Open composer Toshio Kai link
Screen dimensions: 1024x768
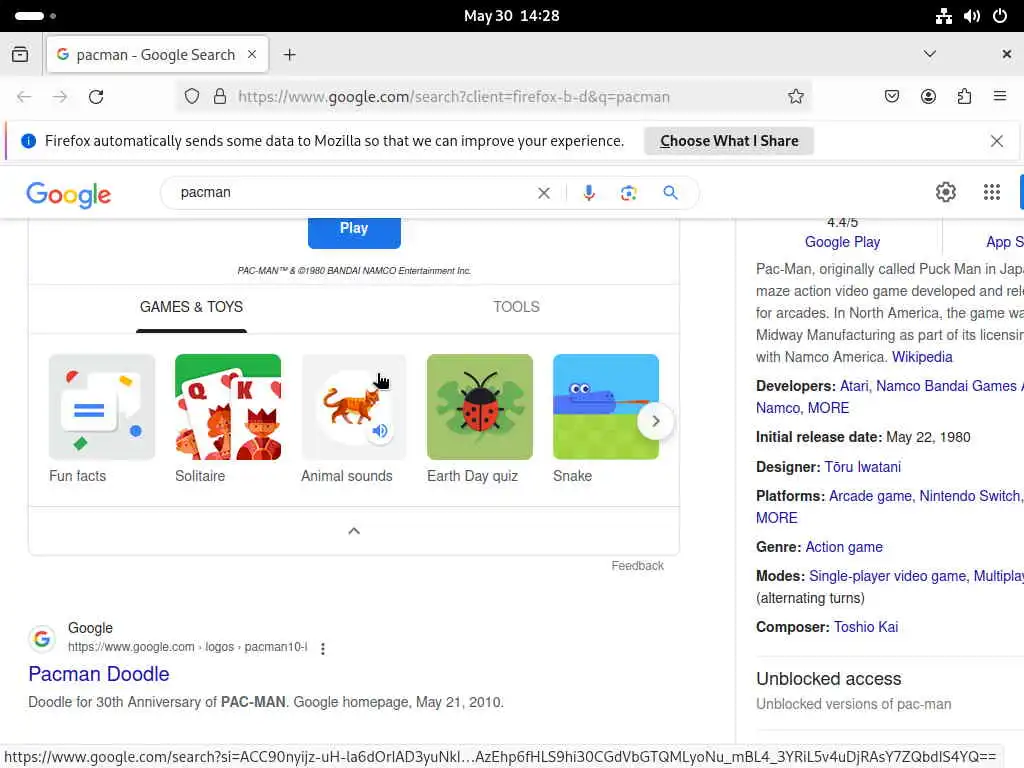click(x=865, y=627)
